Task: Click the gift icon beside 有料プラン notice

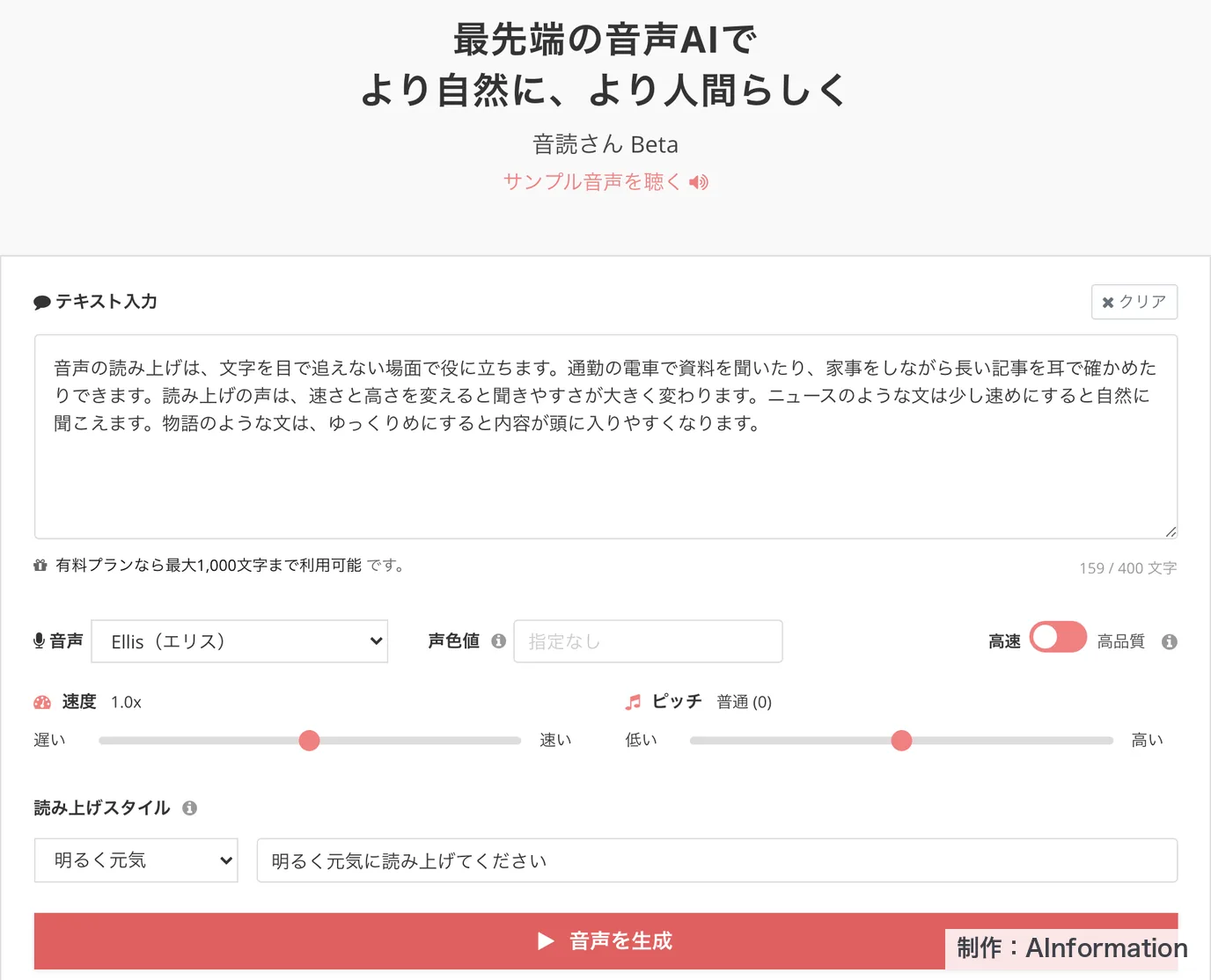Action: click(40, 566)
